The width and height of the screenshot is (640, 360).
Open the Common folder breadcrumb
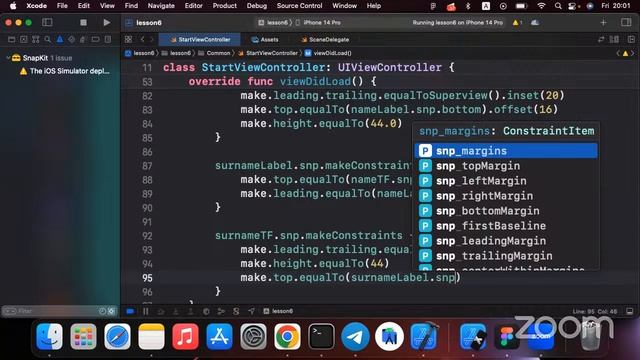(x=214, y=53)
